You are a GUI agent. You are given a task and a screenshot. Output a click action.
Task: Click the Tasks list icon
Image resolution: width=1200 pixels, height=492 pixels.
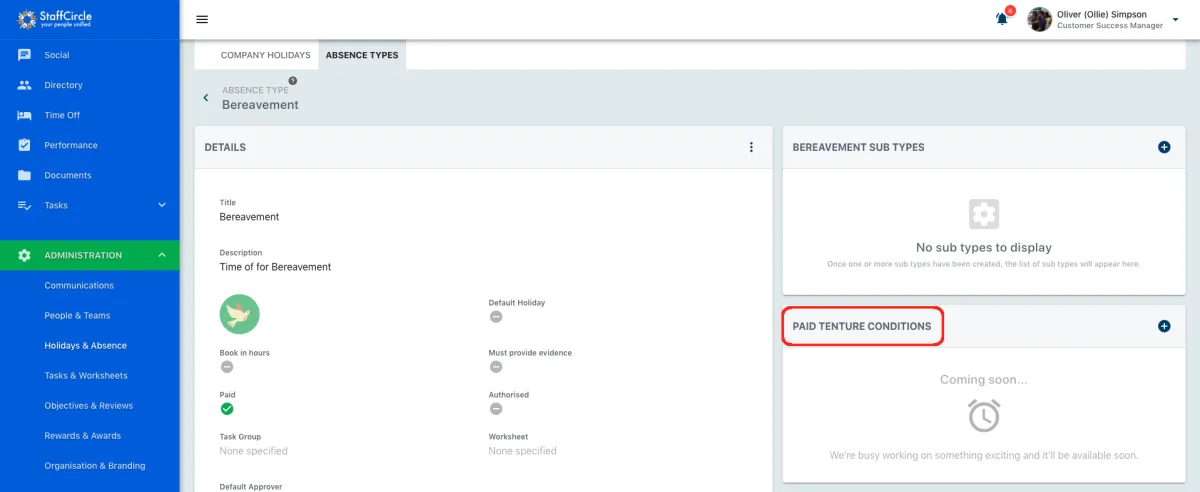(x=24, y=205)
